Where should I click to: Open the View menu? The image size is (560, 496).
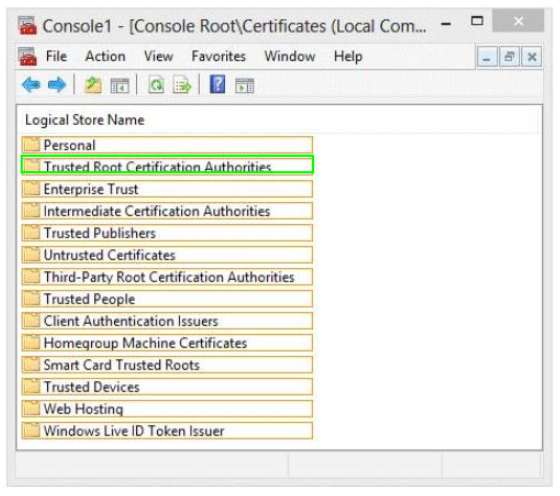(159, 56)
